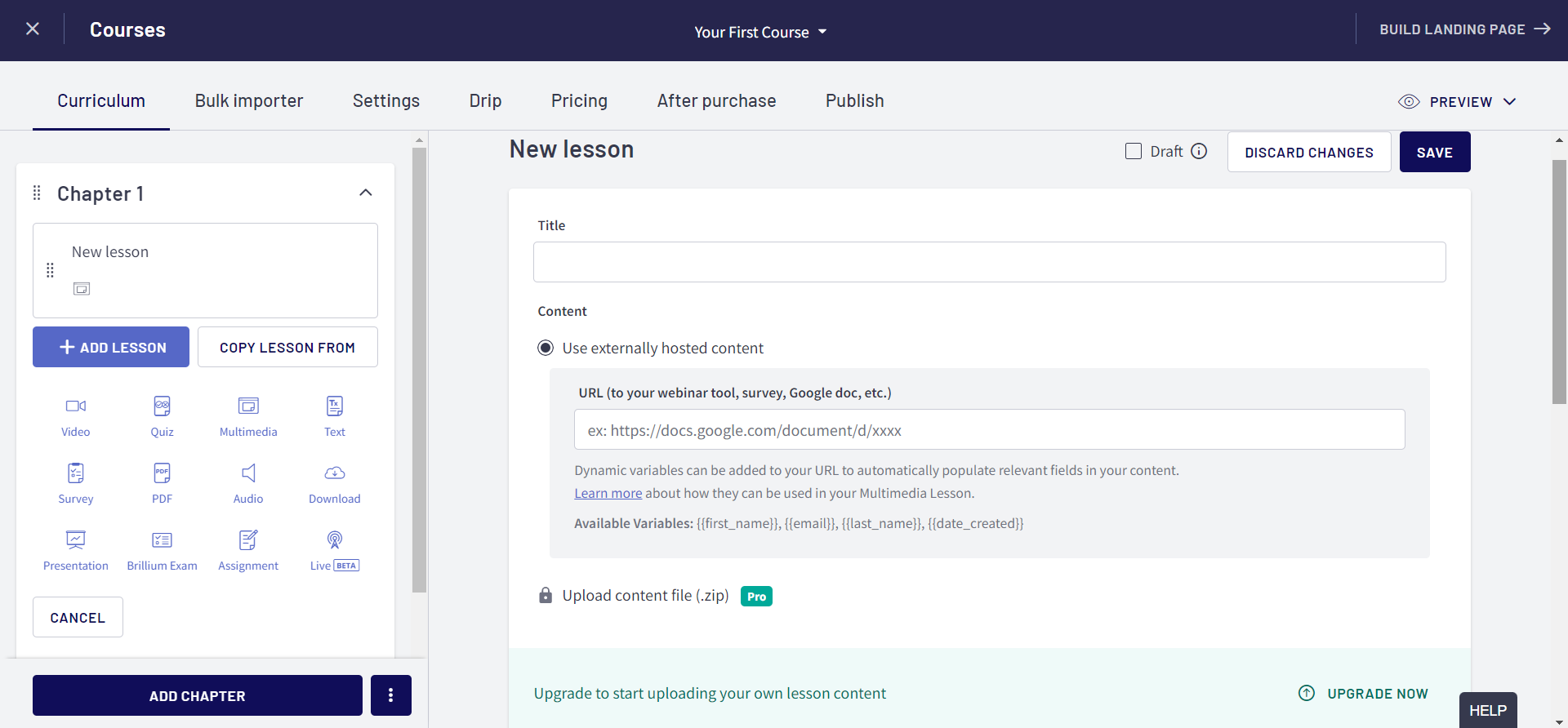Pick the Survey lesson icon
The height and width of the screenshot is (728, 1568).
click(76, 473)
